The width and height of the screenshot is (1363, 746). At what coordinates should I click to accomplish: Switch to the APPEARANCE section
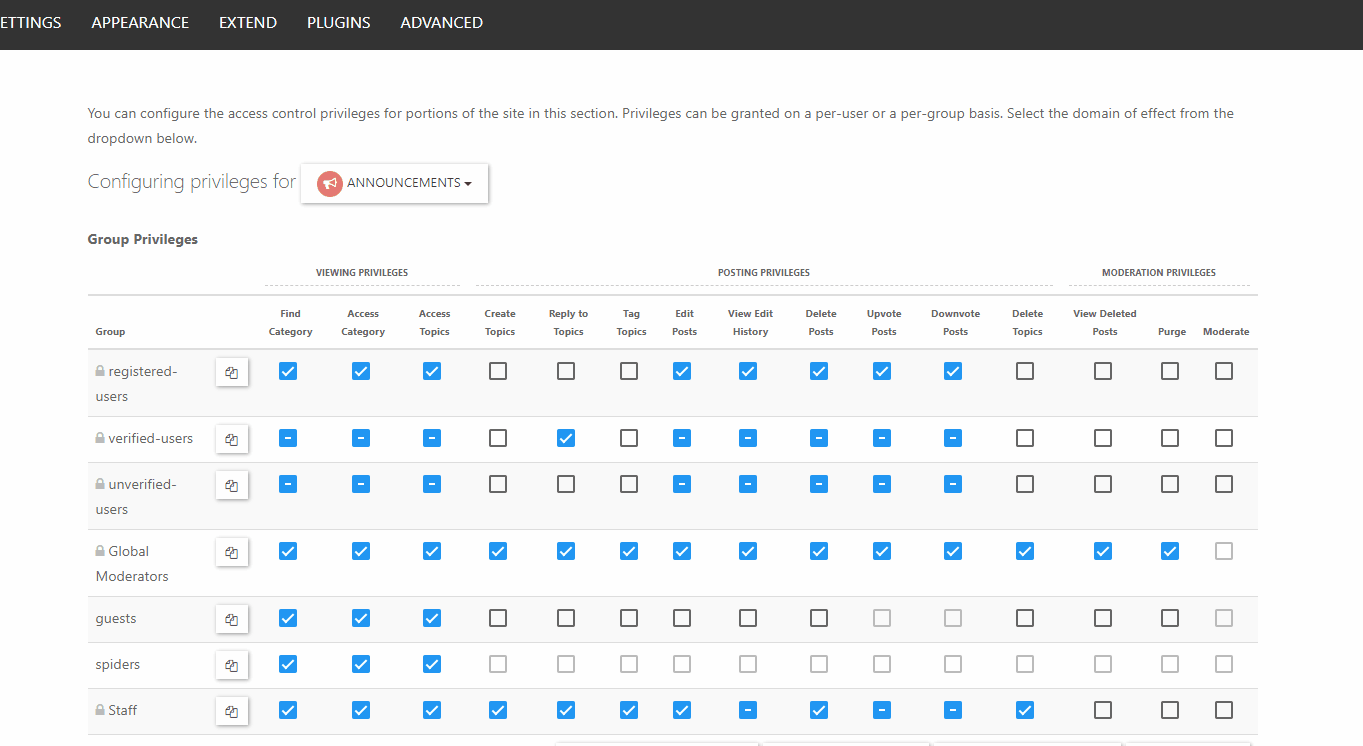tap(140, 22)
